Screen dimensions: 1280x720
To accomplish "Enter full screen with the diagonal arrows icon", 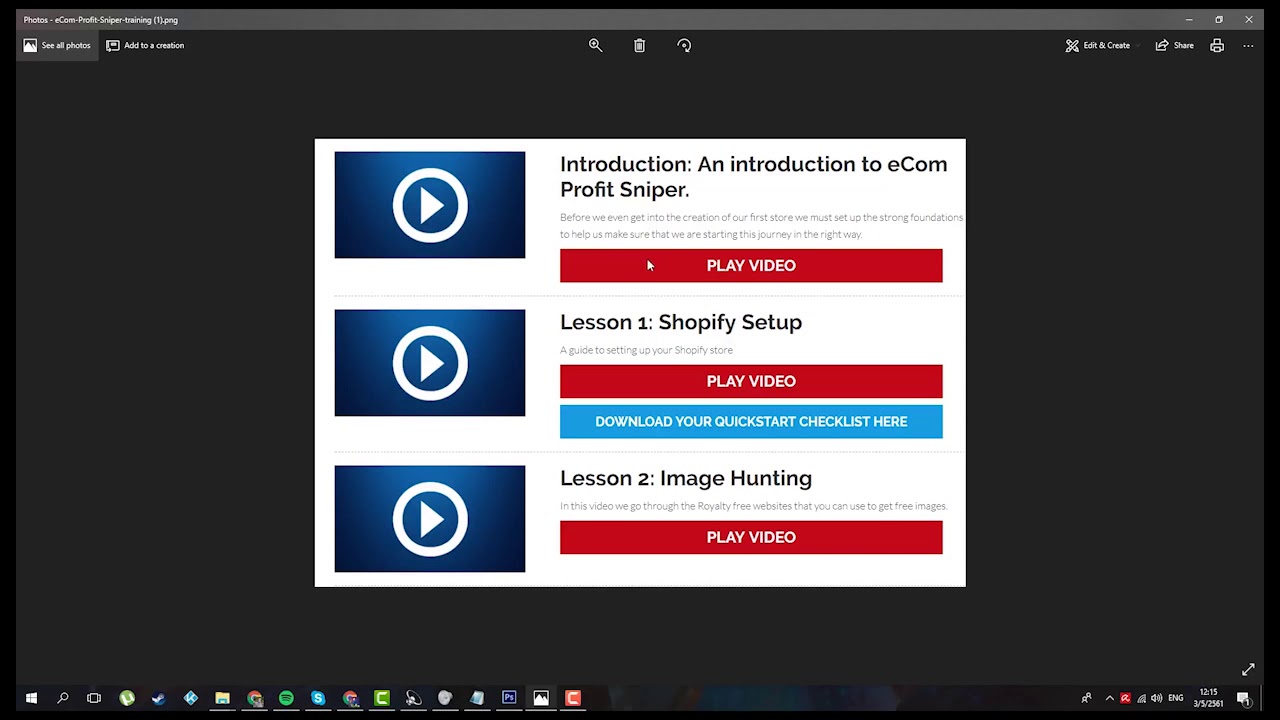I will tap(1248, 670).
